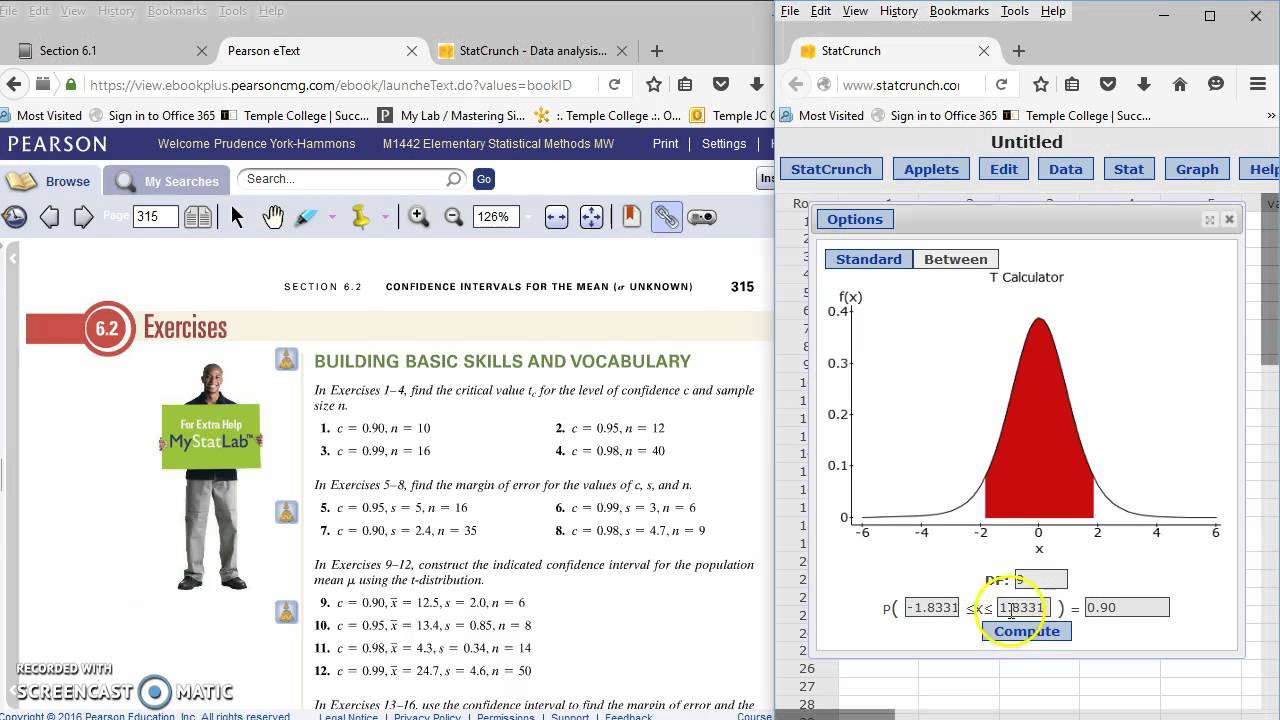Open Settings link in Pearson header

pos(724,144)
